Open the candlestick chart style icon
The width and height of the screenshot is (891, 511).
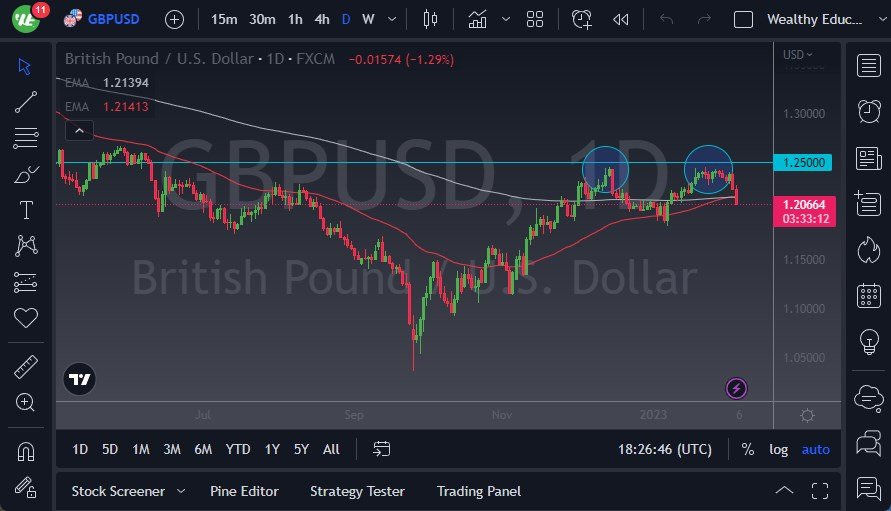(x=431, y=19)
